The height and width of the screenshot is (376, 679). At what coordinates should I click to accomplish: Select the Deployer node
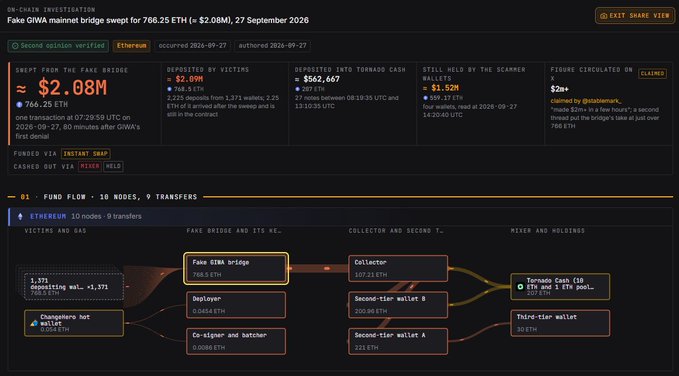coord(236,305)
